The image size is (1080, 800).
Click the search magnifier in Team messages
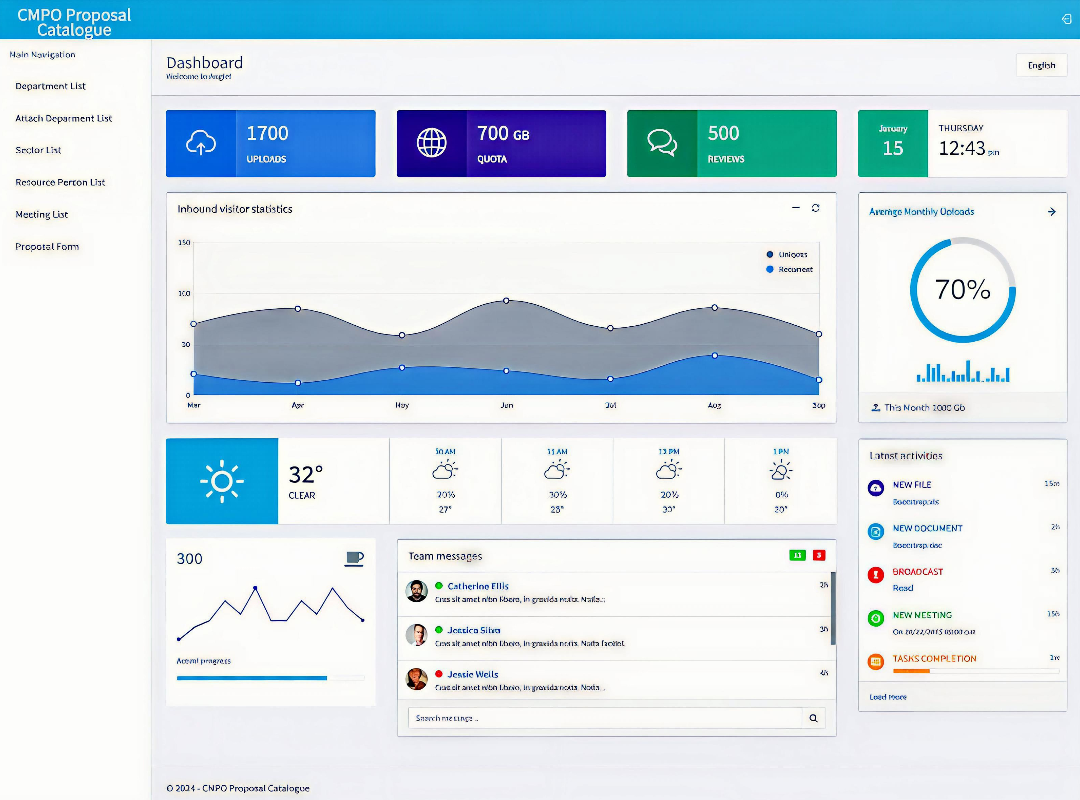813,717
